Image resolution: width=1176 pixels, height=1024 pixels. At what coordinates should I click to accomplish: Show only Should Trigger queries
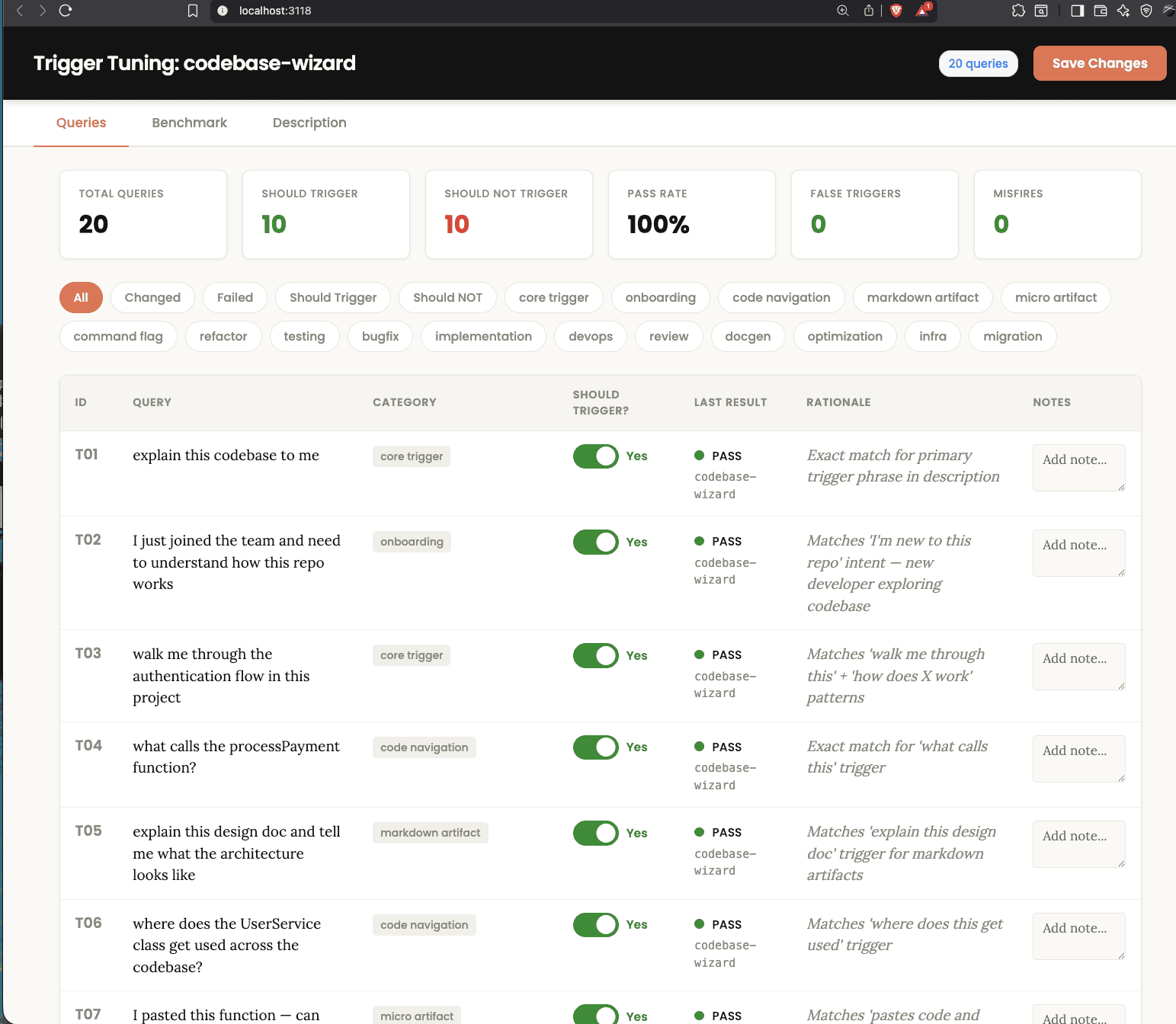tap(333, 297)
